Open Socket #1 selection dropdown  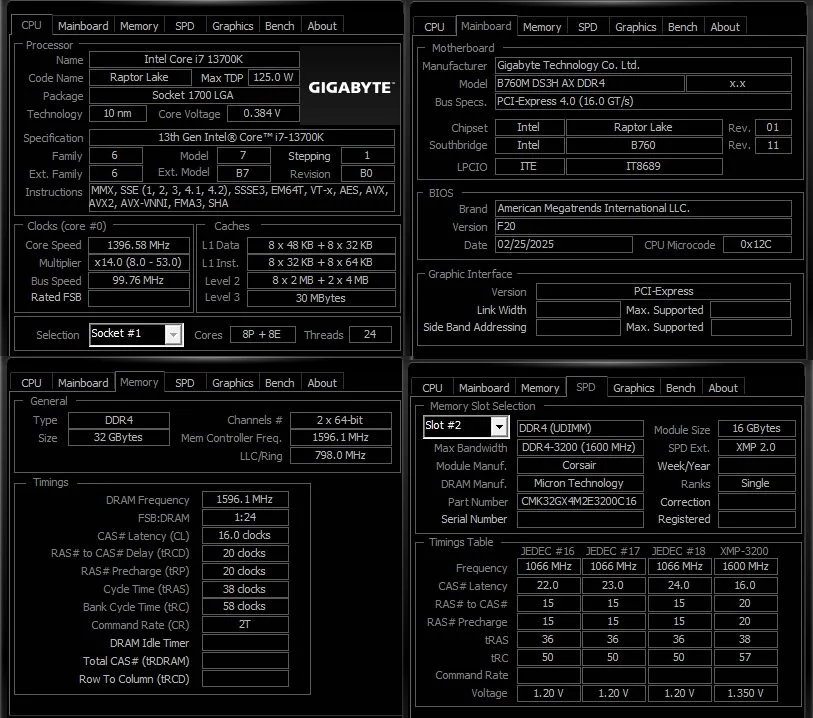click(x=173, y=334)
